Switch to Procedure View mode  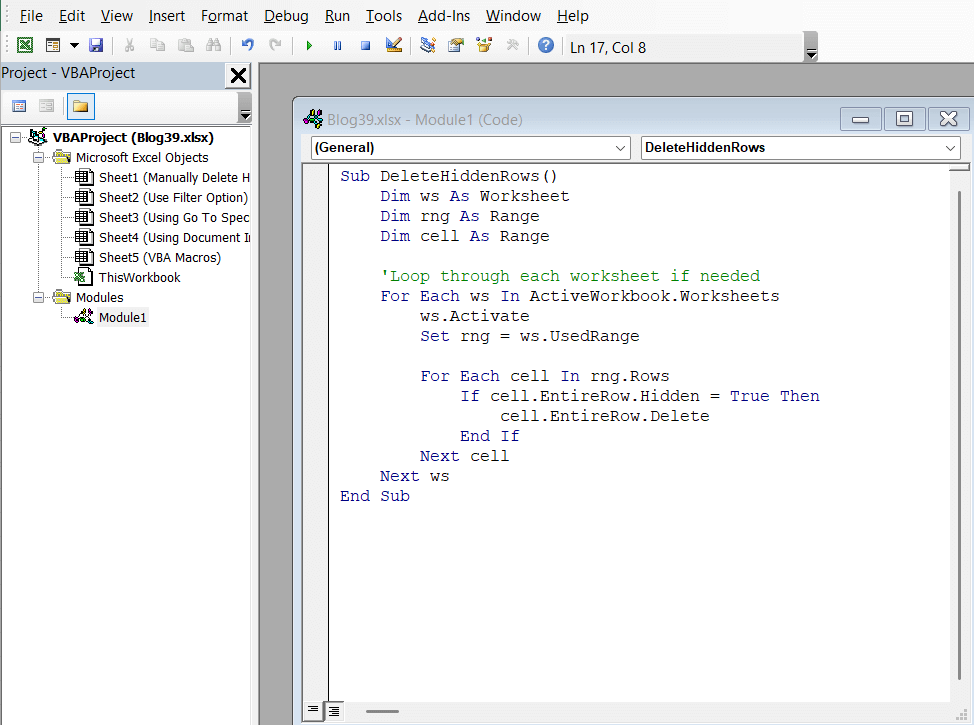tap(313, 710)
